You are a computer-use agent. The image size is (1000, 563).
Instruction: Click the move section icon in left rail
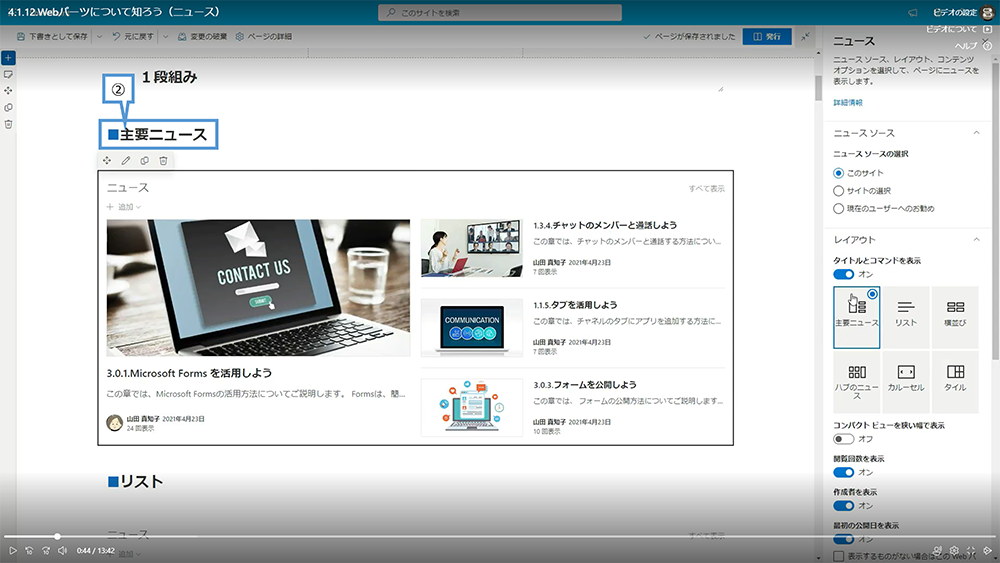coord(8,91)
